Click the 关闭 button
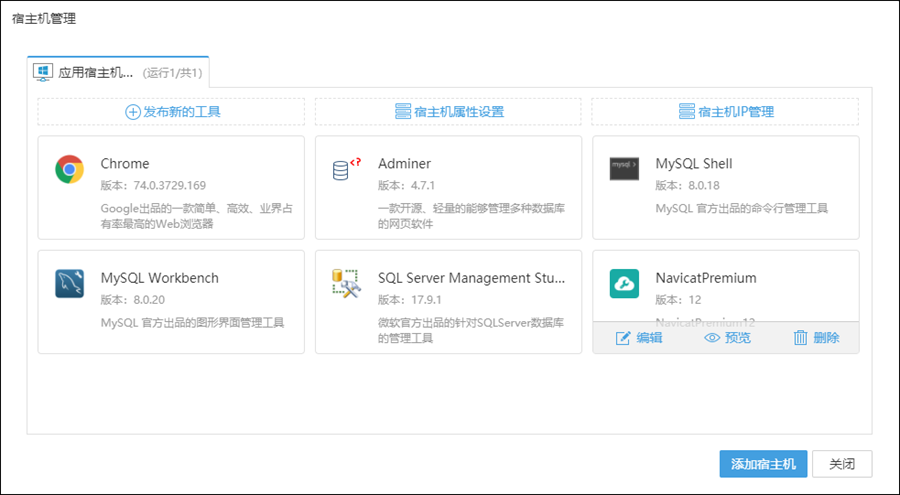 [842, 464]
